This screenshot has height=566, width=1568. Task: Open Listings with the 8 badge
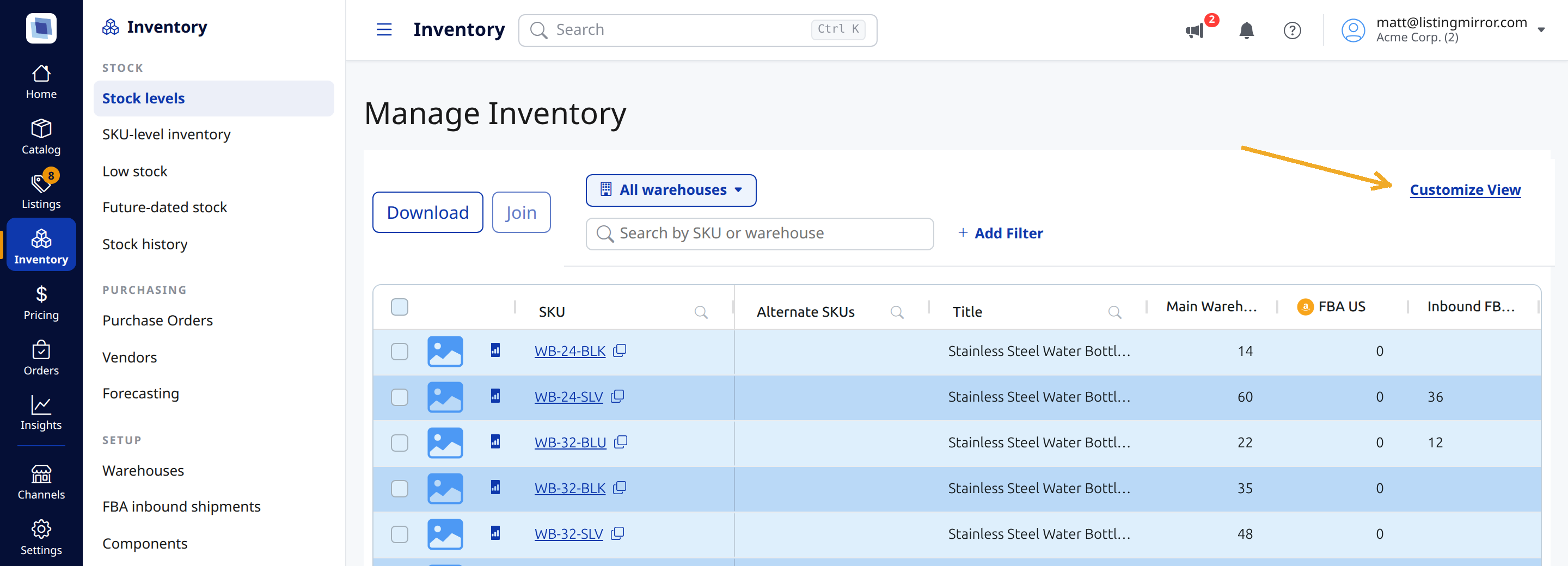click(41, 190)
